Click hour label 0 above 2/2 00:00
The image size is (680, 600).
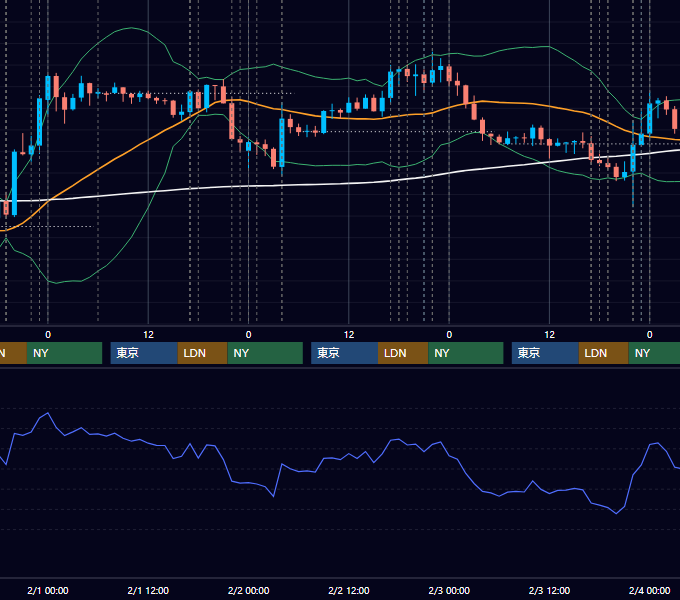pyautogui.click(x=248, y=335)
